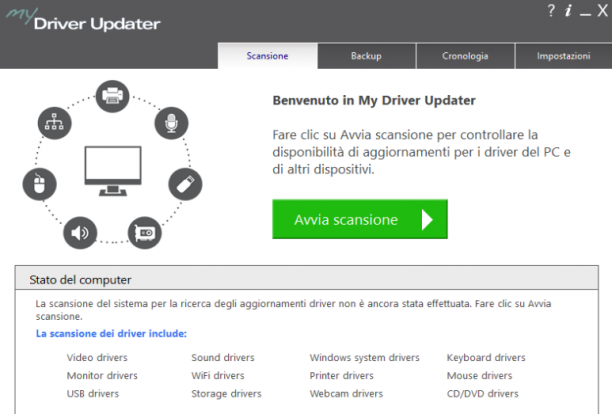The image size is (612, 414).
Task: Click 'Video drivers' entry
Action: (x=97, y=357)
